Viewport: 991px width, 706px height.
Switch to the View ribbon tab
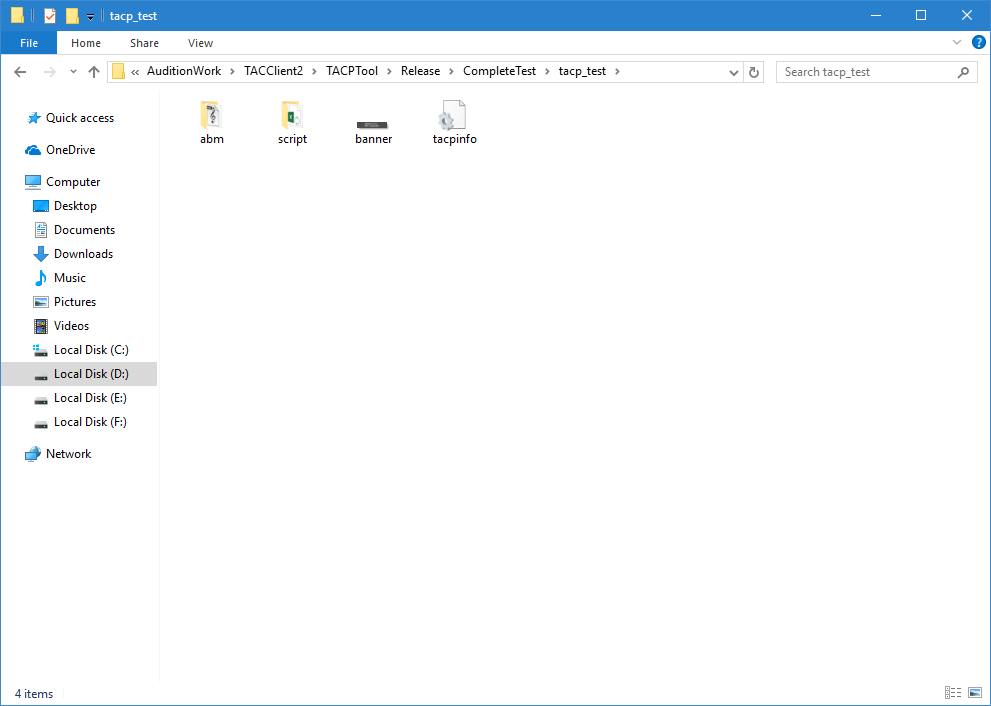tap(200, 43)
